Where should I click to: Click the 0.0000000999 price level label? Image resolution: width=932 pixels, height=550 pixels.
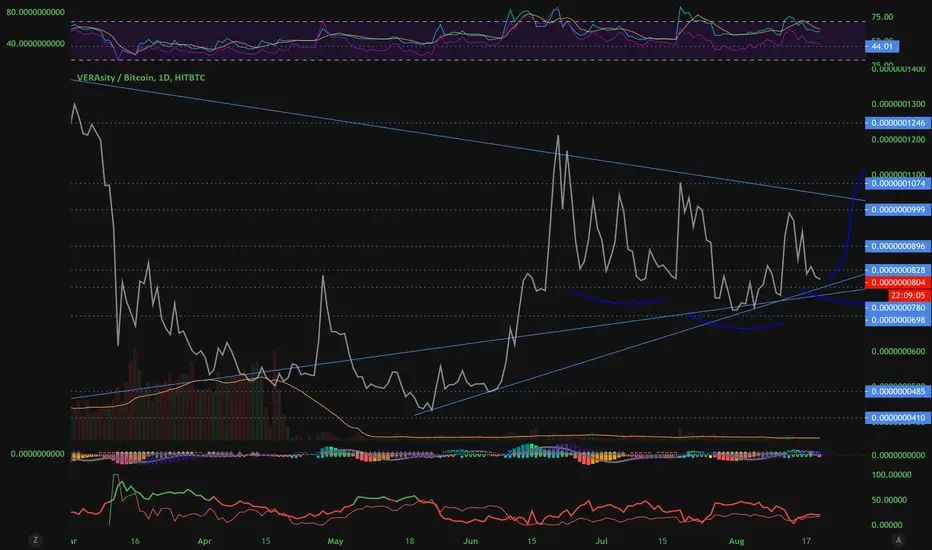tap(898, 210)
